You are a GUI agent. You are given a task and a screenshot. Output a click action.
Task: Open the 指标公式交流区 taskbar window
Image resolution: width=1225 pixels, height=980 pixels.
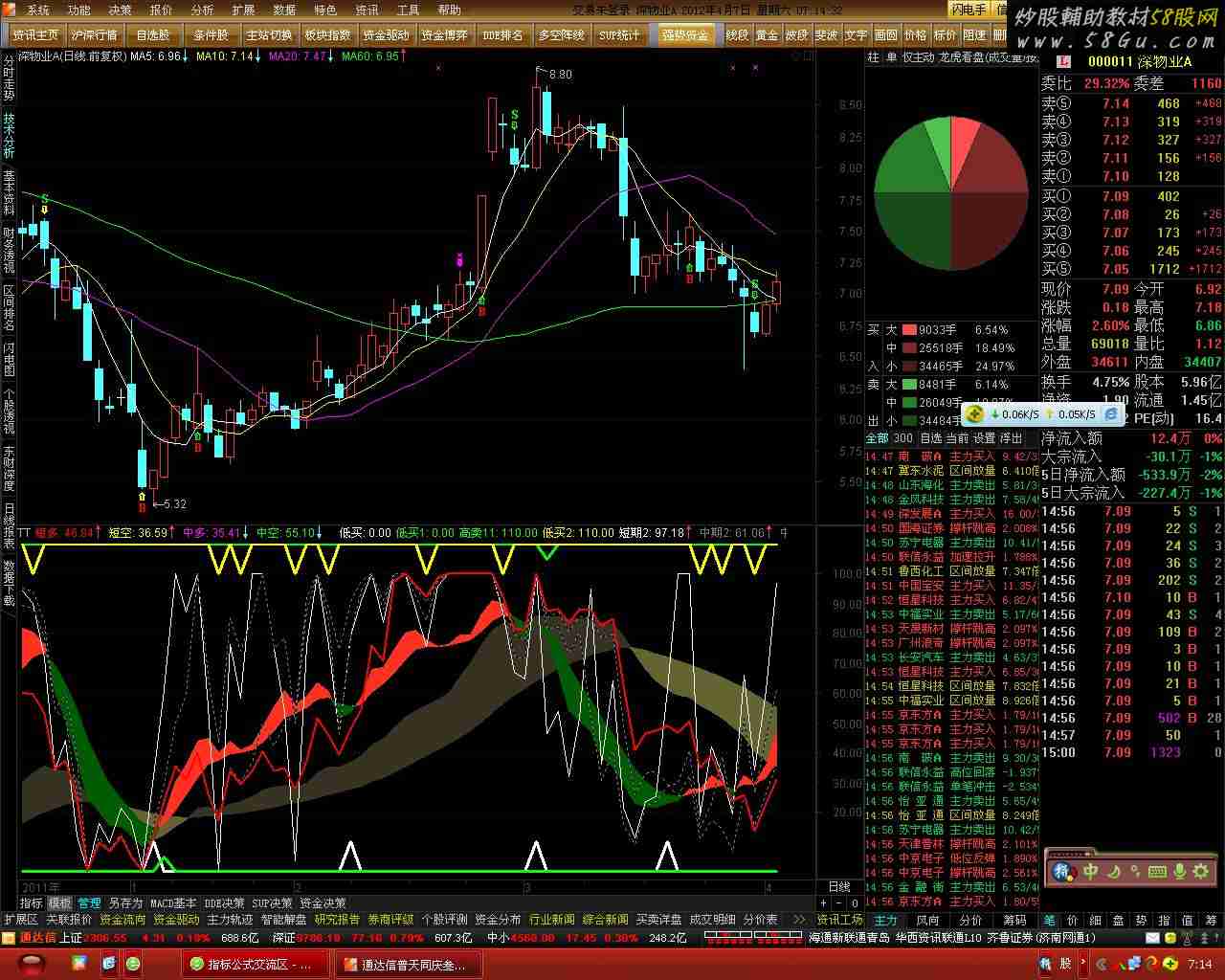[255, 964]
